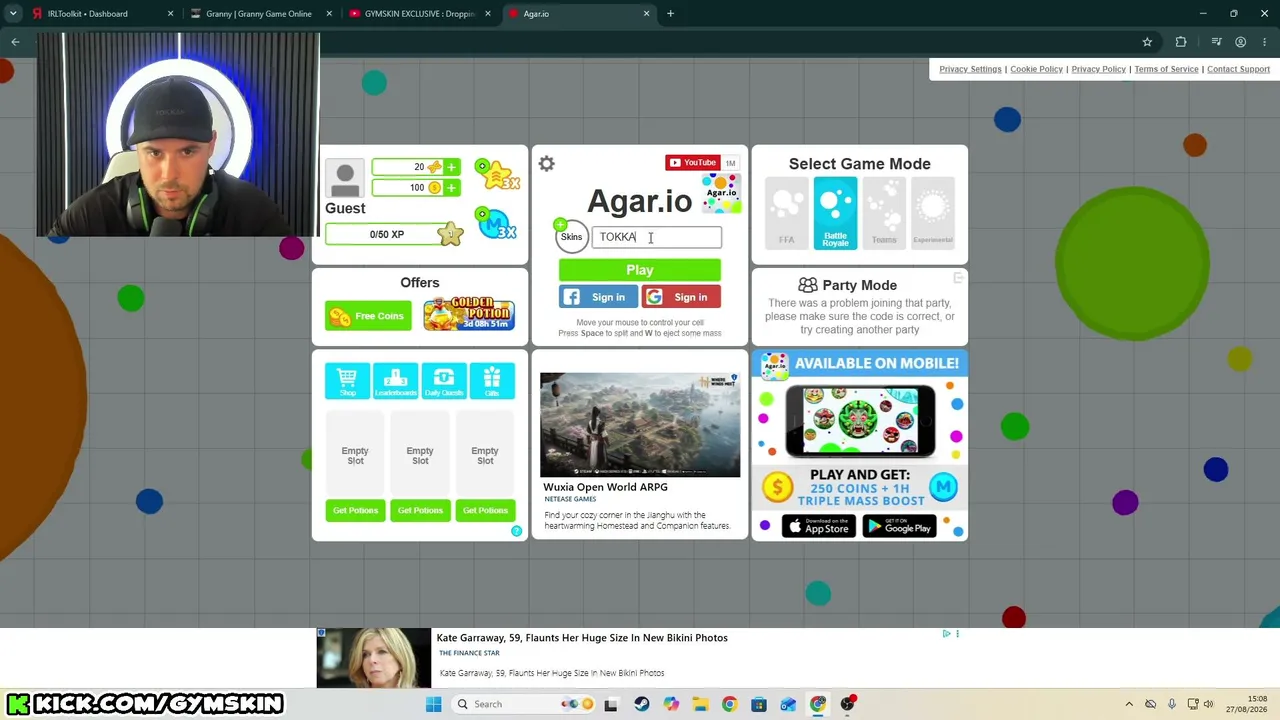This screenshot has width=1280, height=720.
Task: Open the Windows Start menu
Action: pos(433,704)
